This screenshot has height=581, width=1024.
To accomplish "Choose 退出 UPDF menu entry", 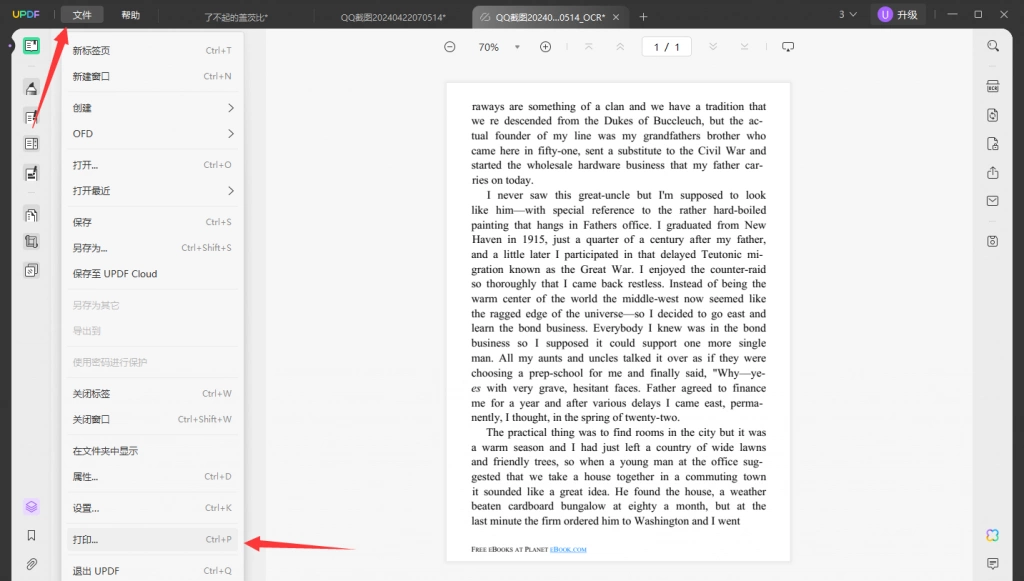I will coord(152,571).
